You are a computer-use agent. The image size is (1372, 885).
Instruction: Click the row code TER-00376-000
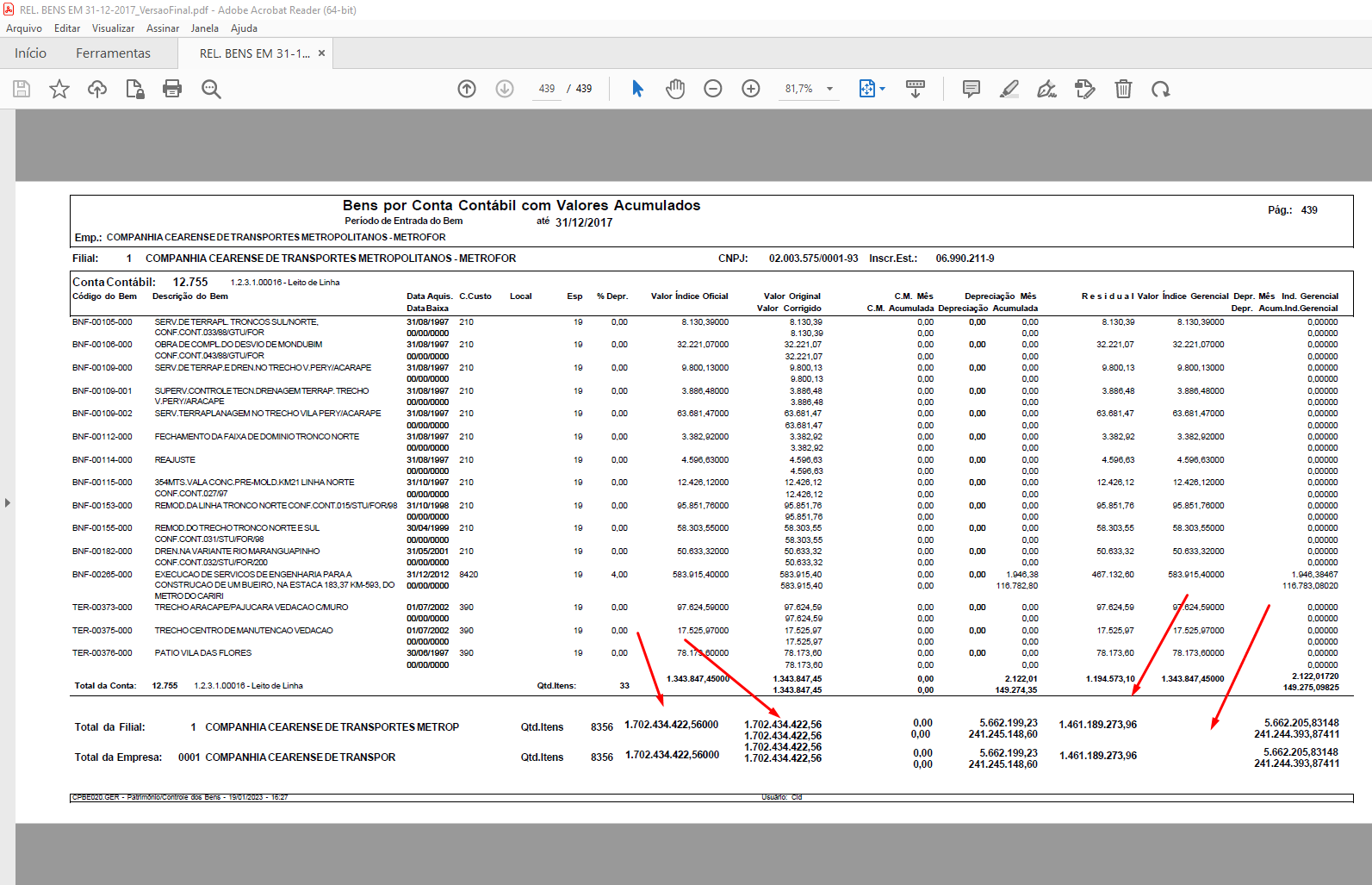[x=102, y=653]
